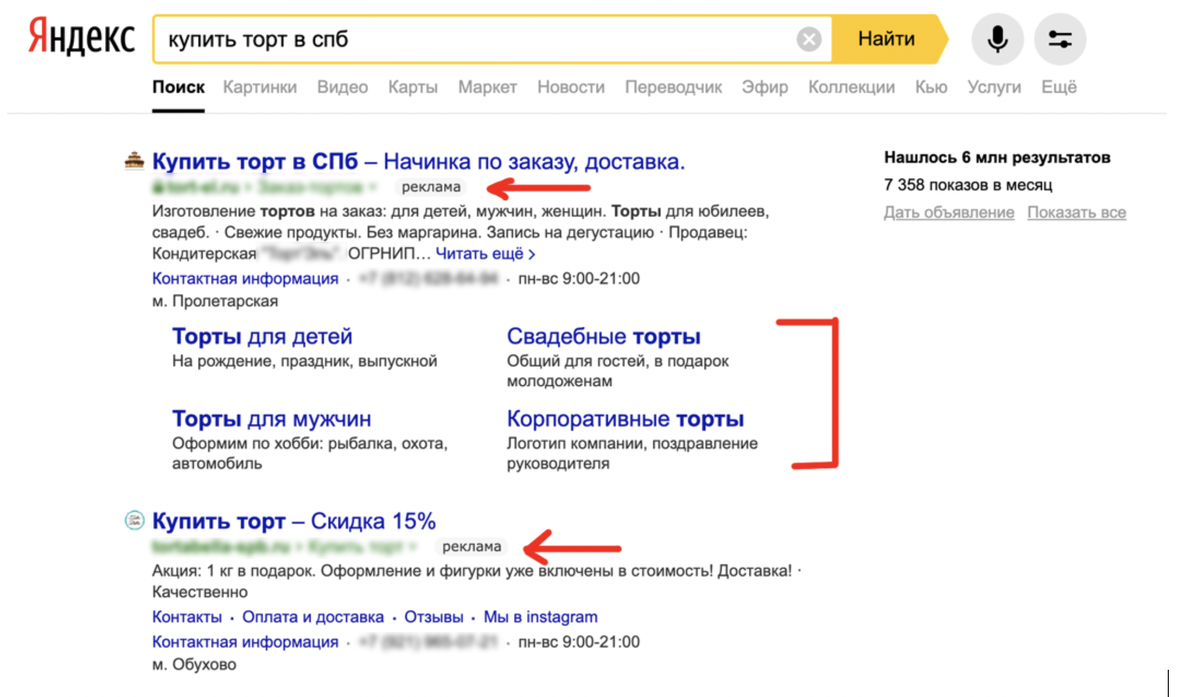The height and width of the screenshot is (697, 1200).
Task: Click working hours of the м. Пролетарская ad
Action: [x=580, y=278]
